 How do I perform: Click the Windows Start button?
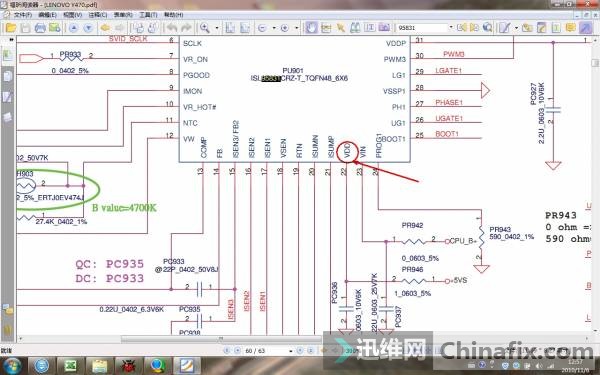coord(13,365)
